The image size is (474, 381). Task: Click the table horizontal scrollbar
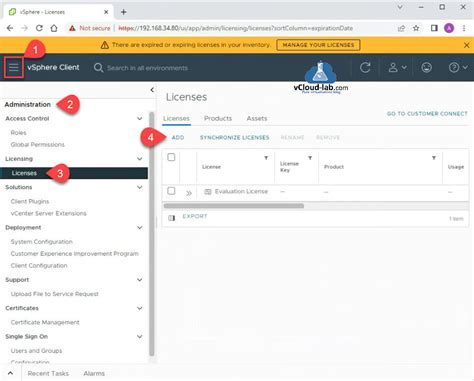(x=234, y=206)
